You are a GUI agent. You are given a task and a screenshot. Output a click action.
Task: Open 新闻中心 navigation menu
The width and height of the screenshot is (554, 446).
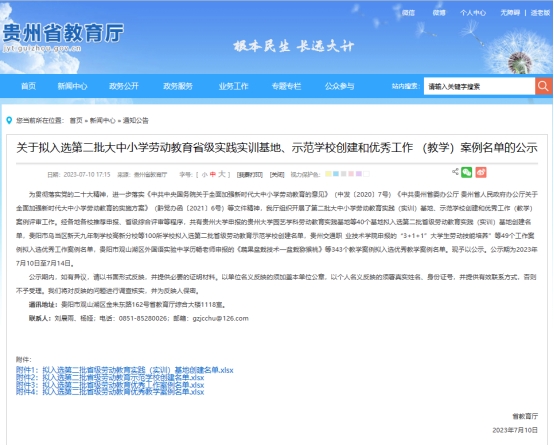point(72,86)
